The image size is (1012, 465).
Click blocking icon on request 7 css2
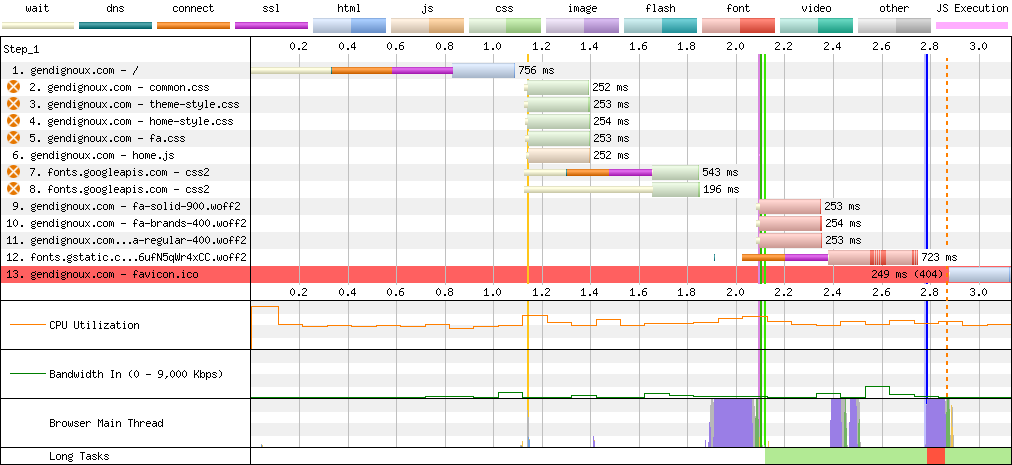tap(13, 172)
